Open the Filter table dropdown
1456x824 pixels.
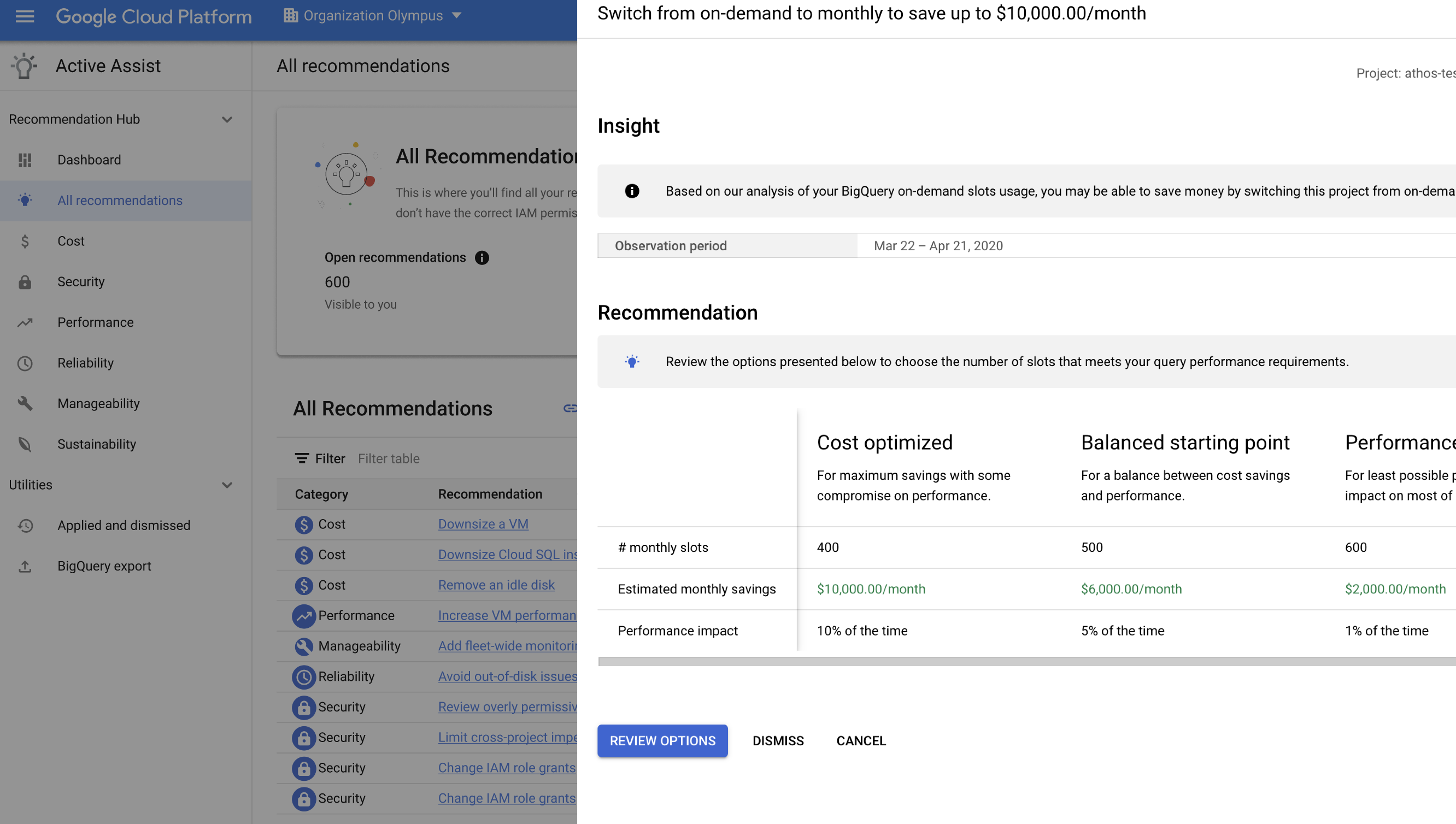point(389,458)
